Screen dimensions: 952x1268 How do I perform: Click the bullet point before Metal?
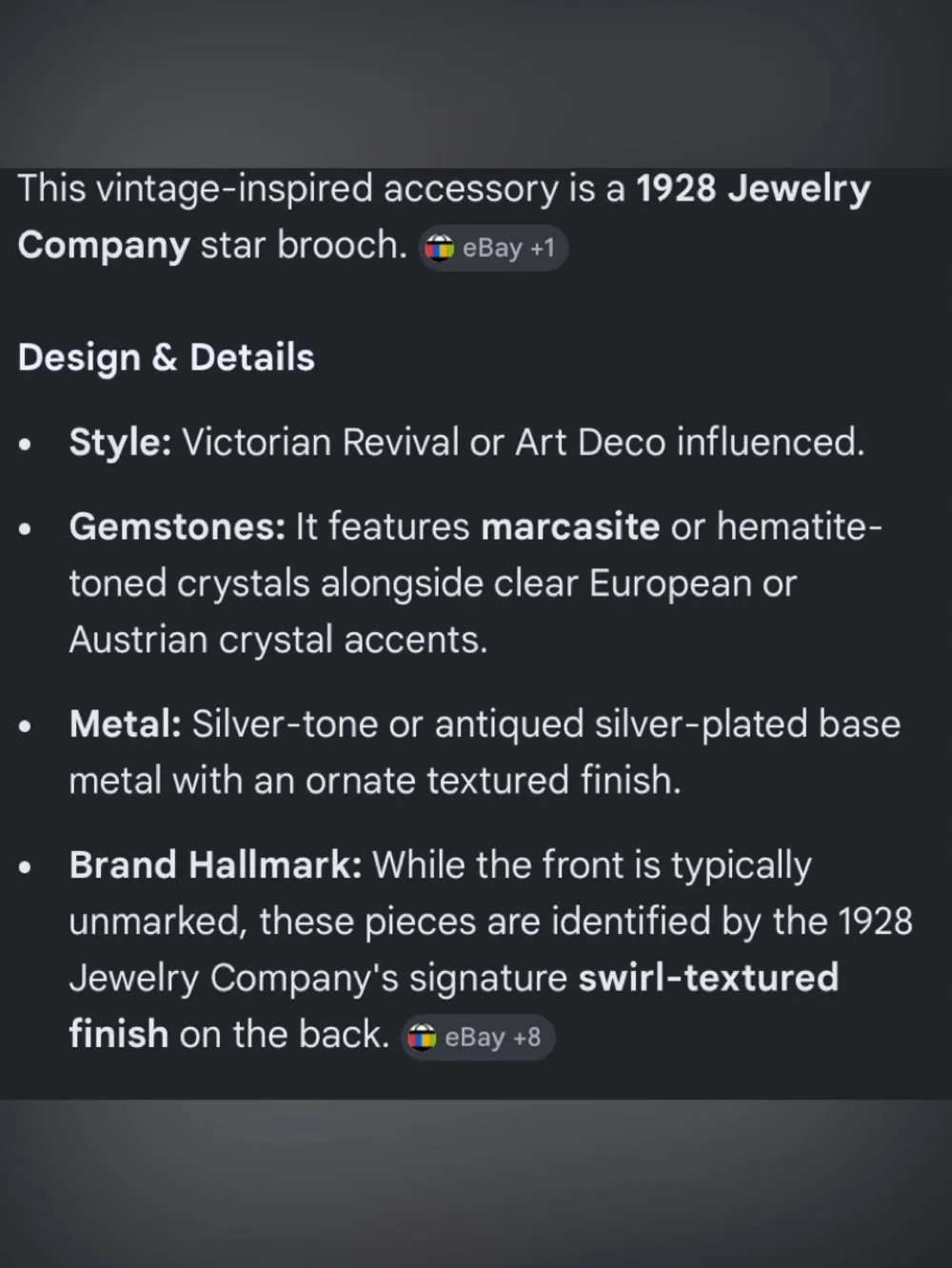tap(26, 726)
